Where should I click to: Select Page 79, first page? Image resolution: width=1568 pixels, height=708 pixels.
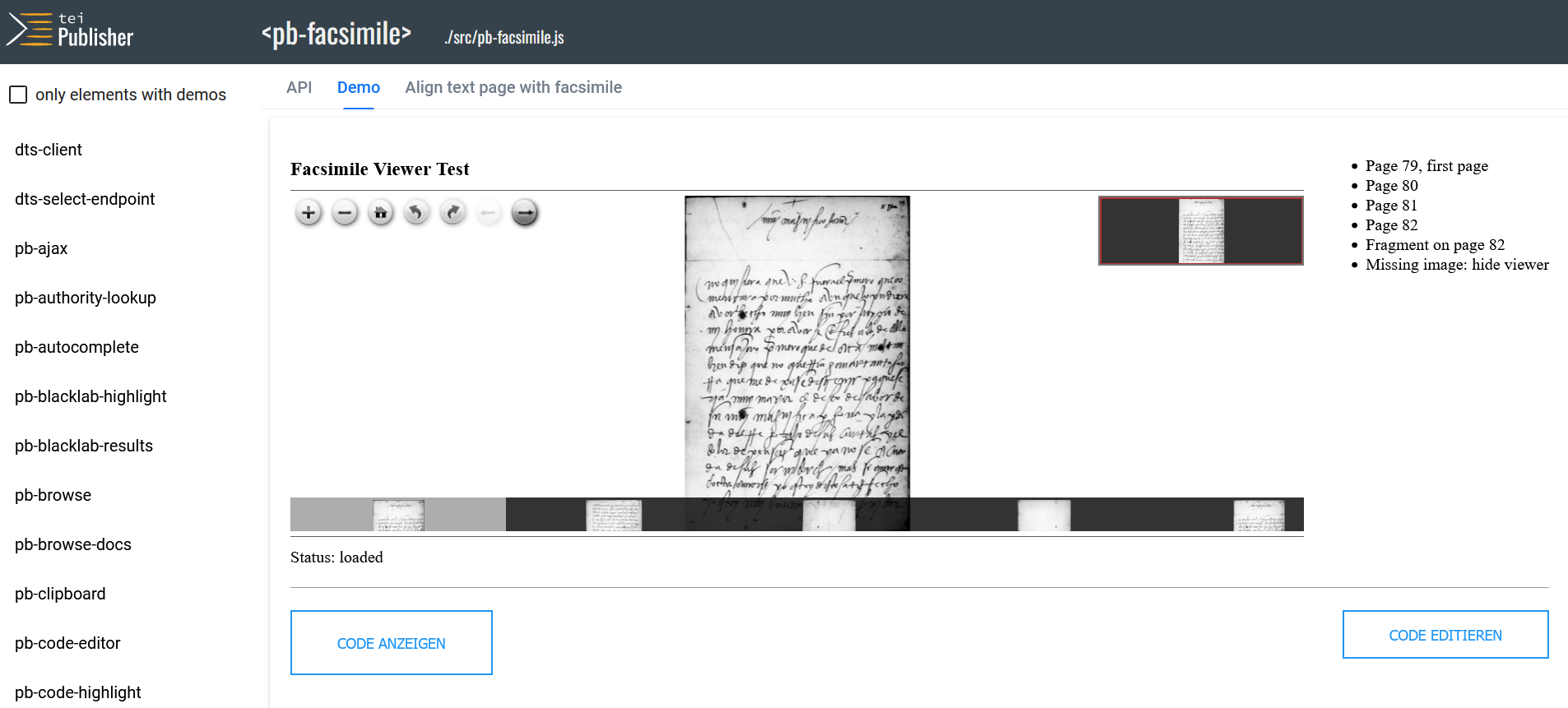[1427, 166]
